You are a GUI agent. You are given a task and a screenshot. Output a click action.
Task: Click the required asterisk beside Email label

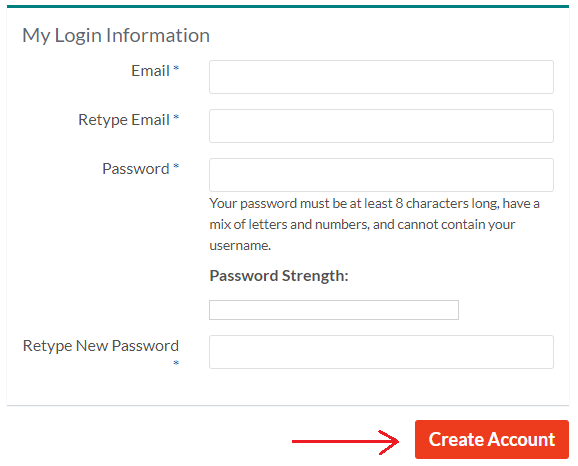tap(176, 68)
